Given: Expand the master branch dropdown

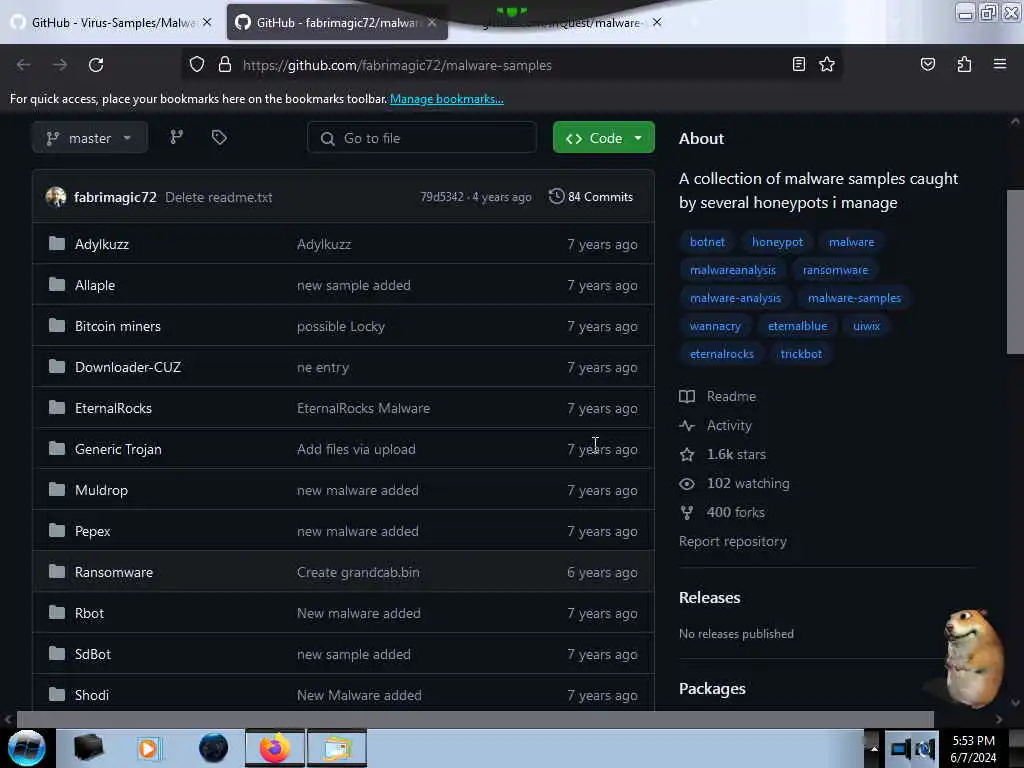Looking at the screenshot, I should [x=89, y=138].
